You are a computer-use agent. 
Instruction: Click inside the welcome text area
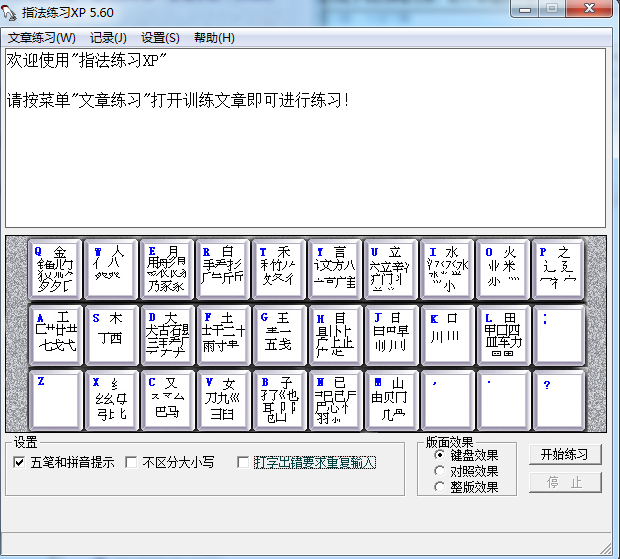click(305, 150)
